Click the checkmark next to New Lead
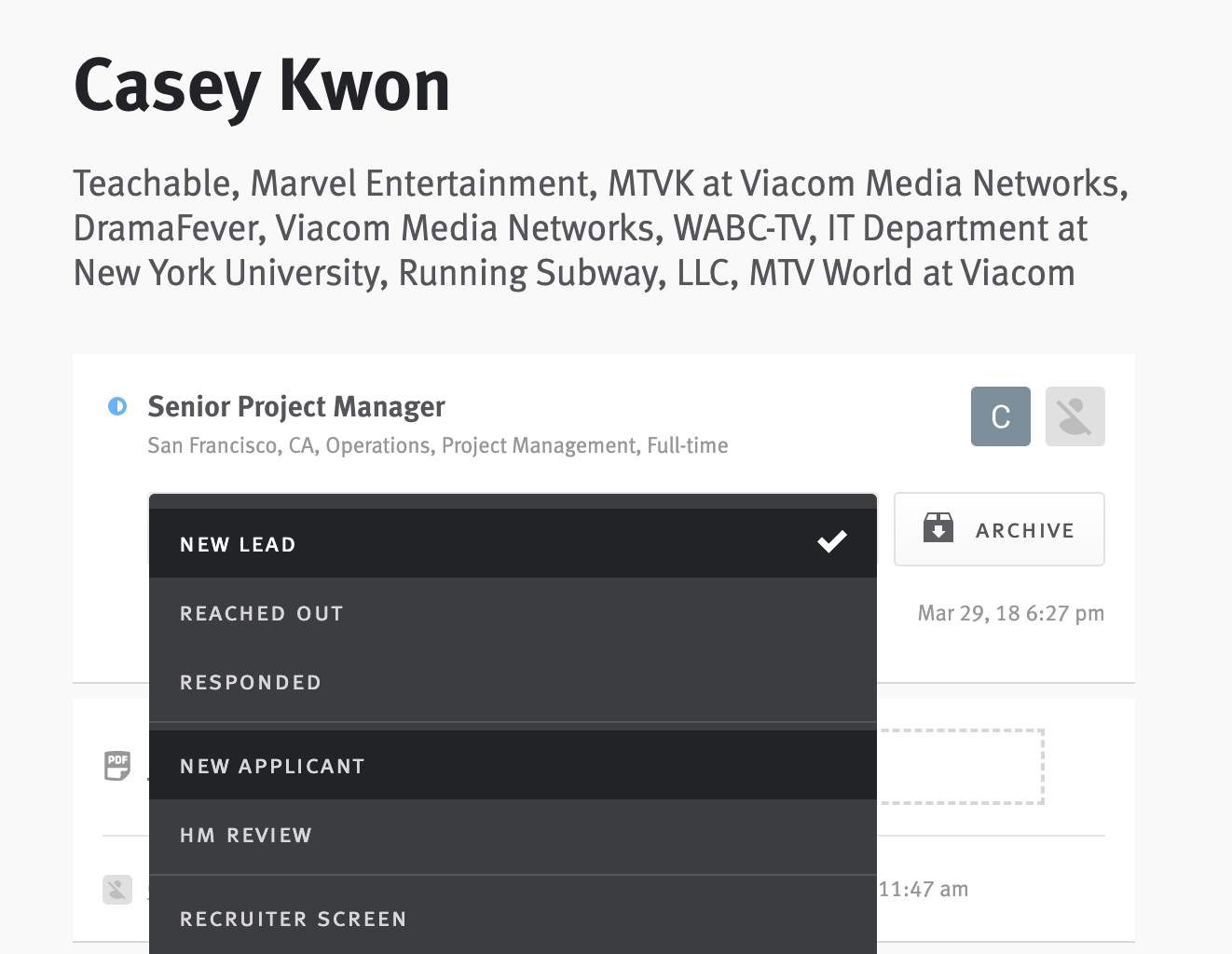Viewport: 1232px width, 954px height. [831, 541]
